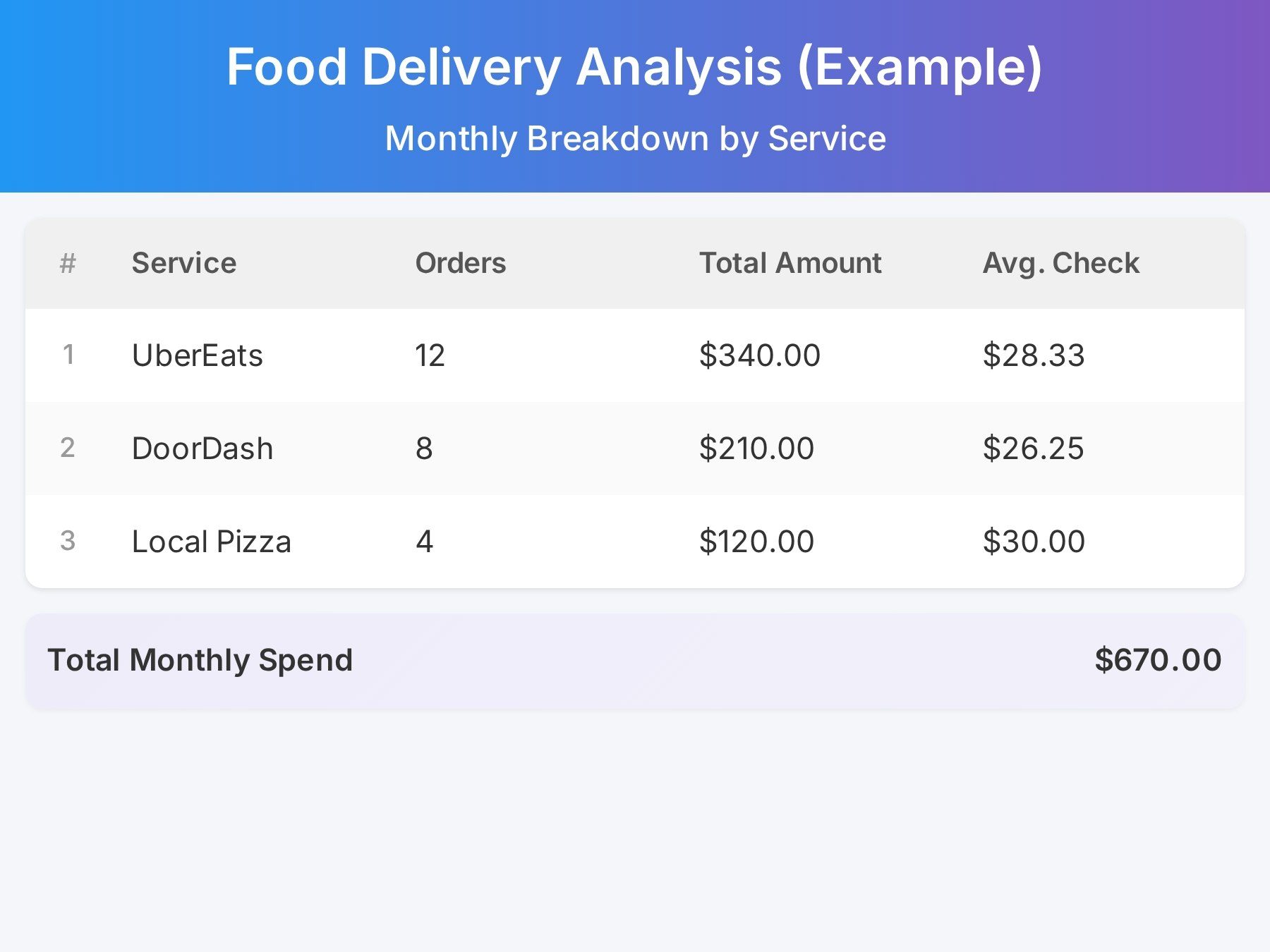Click the $340.00 total for UberEats
1270x952 pixels.
tap(758, 355)
